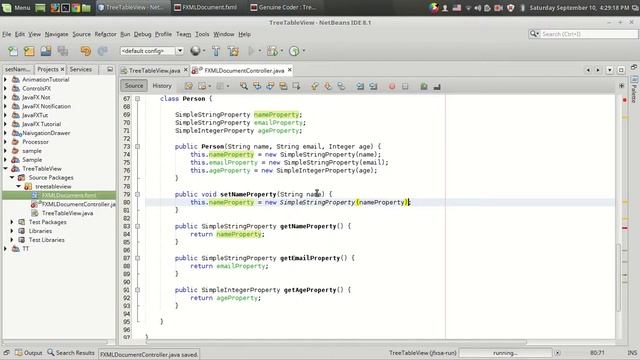Minimize the Projects window group icon

[110, 69]
